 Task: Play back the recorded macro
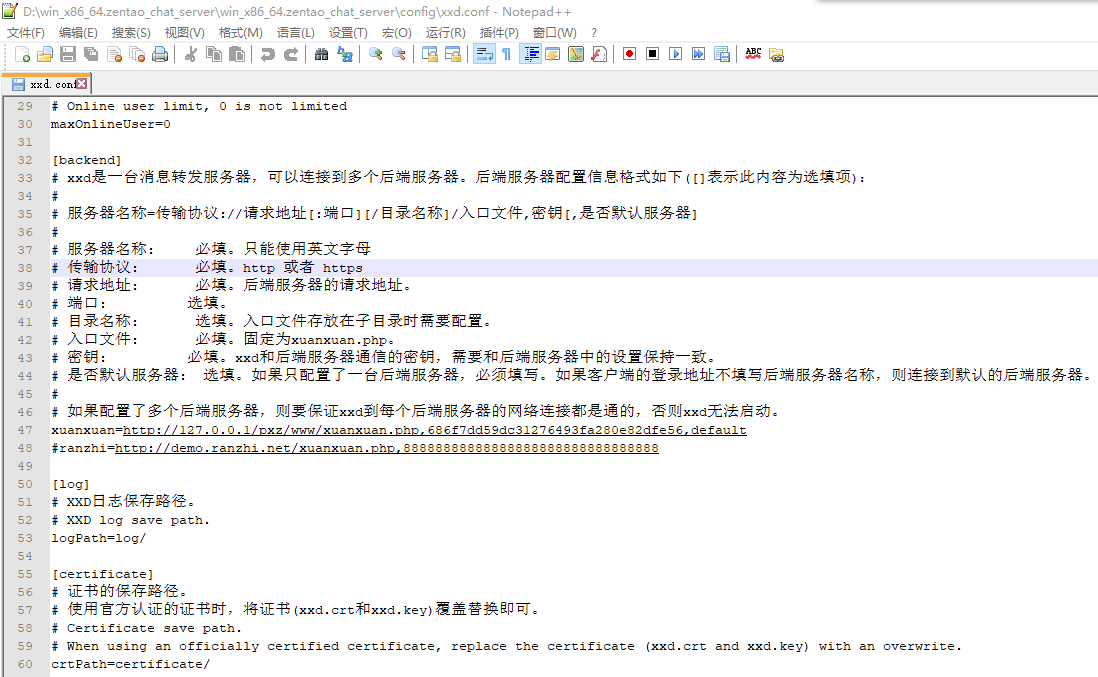pyautogui.click(x=676, y=54)
